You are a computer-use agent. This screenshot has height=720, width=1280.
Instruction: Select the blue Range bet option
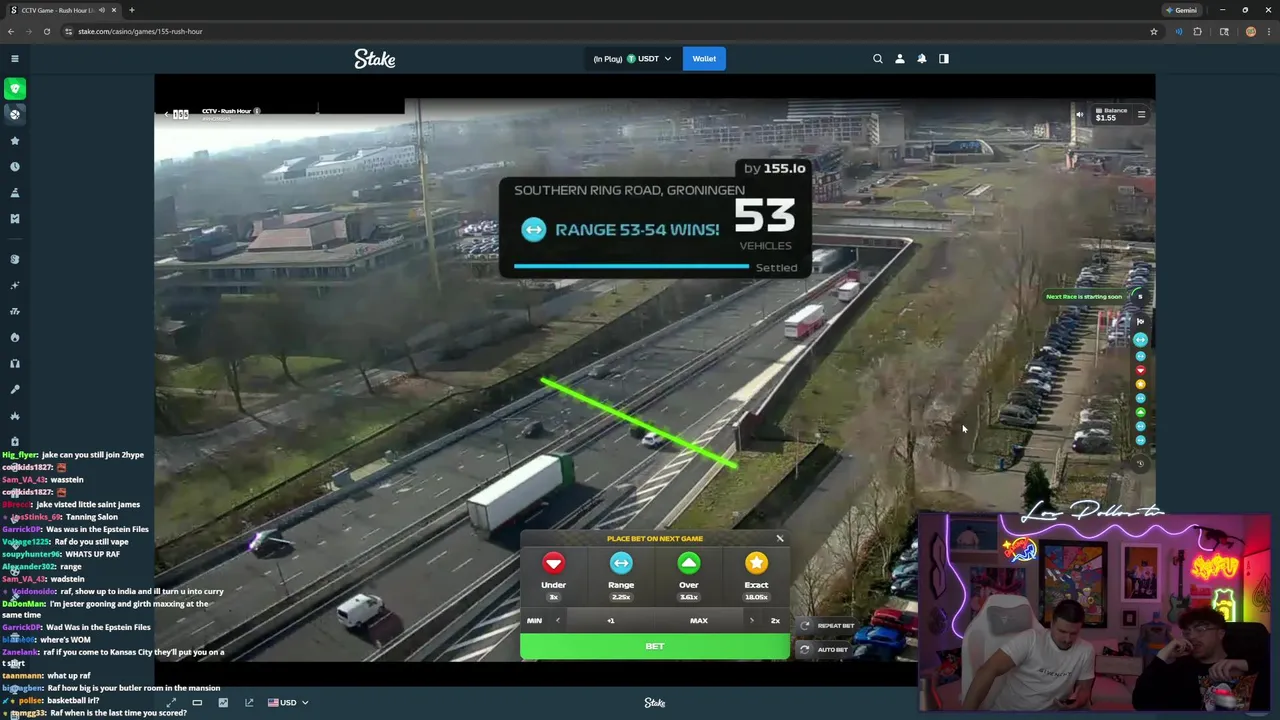tap(621, 576)
